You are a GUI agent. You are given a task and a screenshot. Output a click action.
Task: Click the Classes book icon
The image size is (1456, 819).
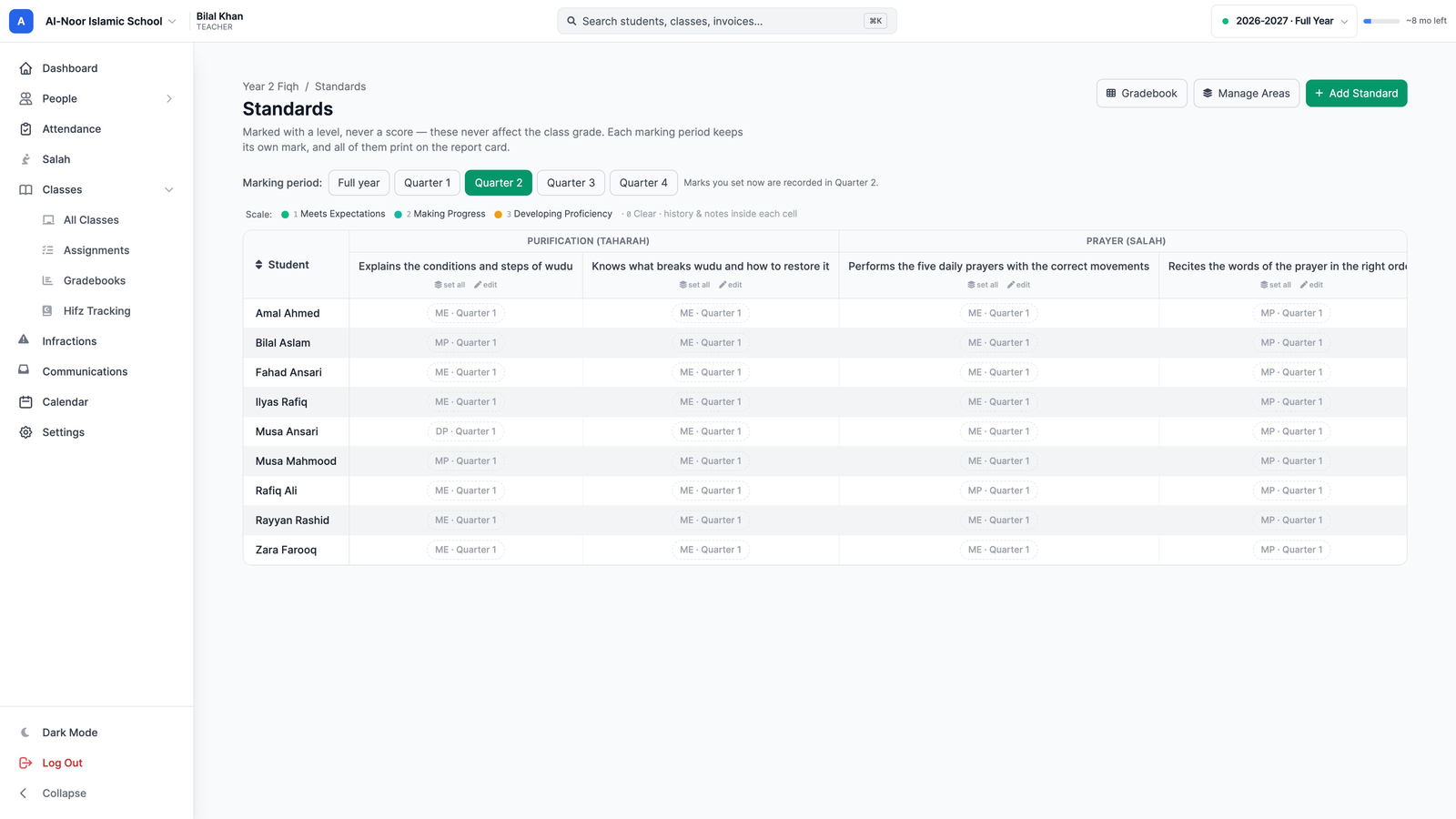(25, 189)
